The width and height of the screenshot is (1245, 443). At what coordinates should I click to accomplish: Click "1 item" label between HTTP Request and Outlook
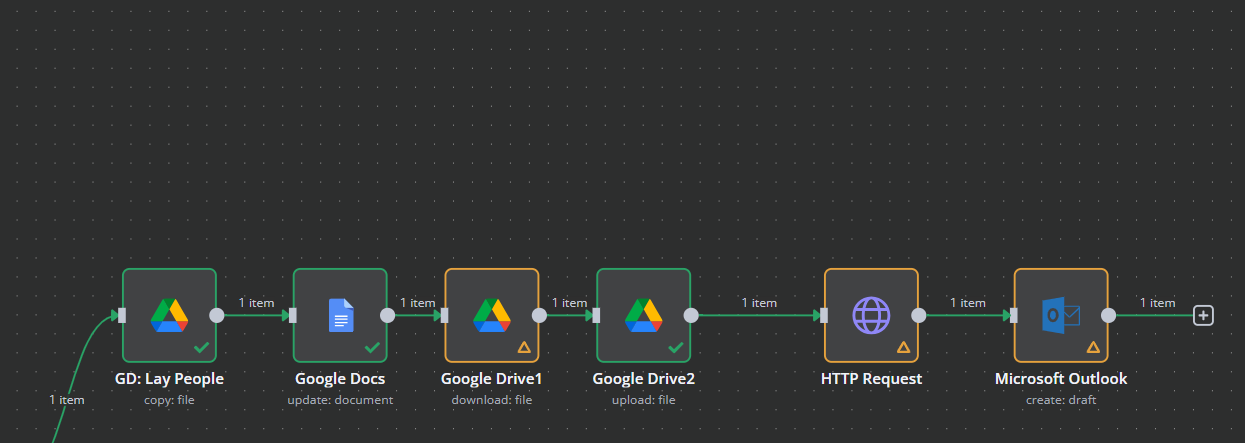tap(967, 302)
